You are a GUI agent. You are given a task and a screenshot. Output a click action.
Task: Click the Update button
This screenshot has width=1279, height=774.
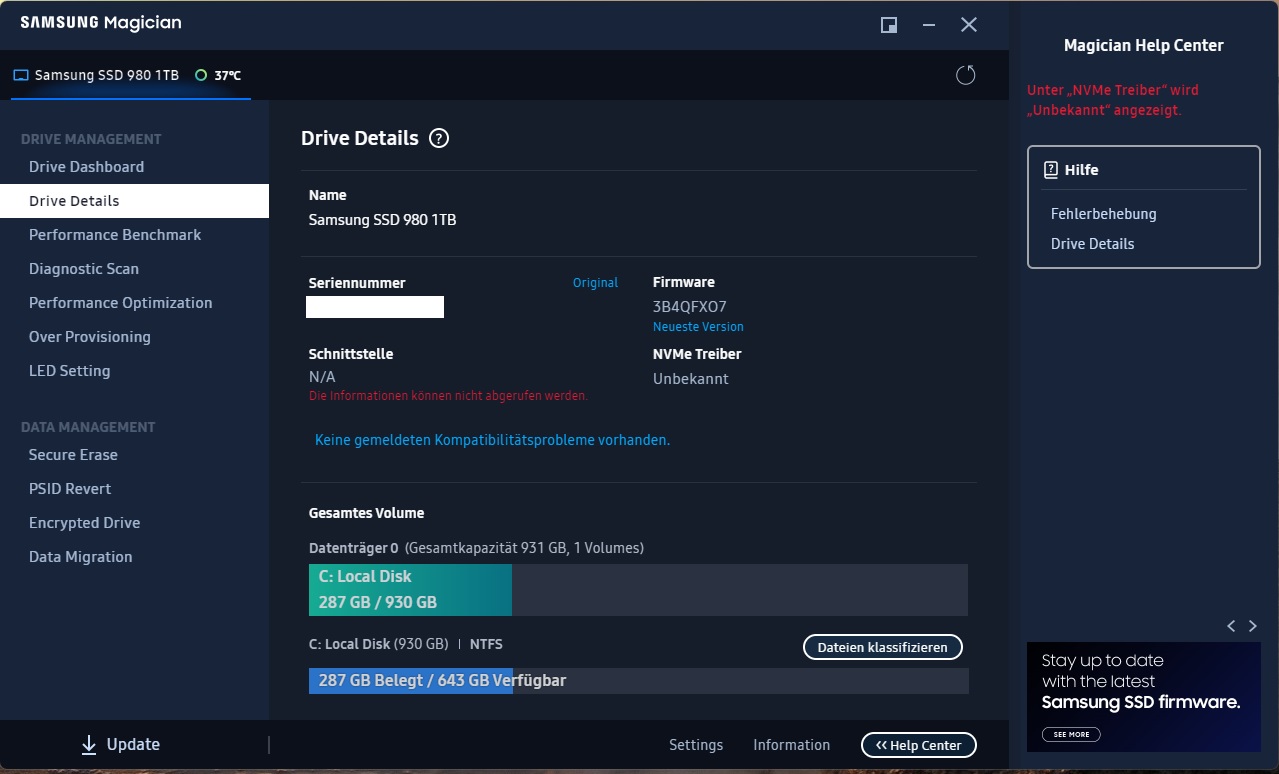(x=120, y=744)
